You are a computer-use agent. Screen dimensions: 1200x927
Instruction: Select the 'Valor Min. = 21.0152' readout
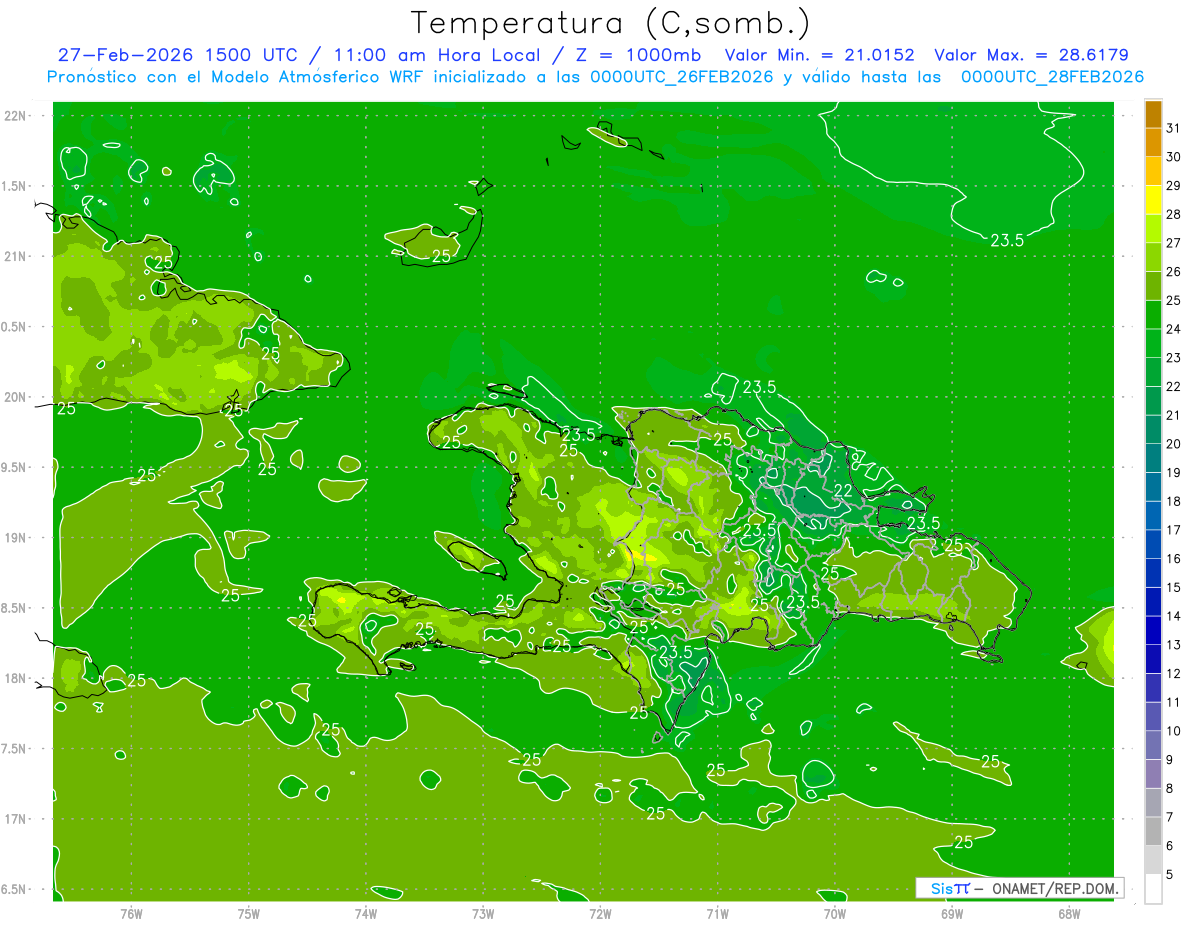[x=818, y=56]
